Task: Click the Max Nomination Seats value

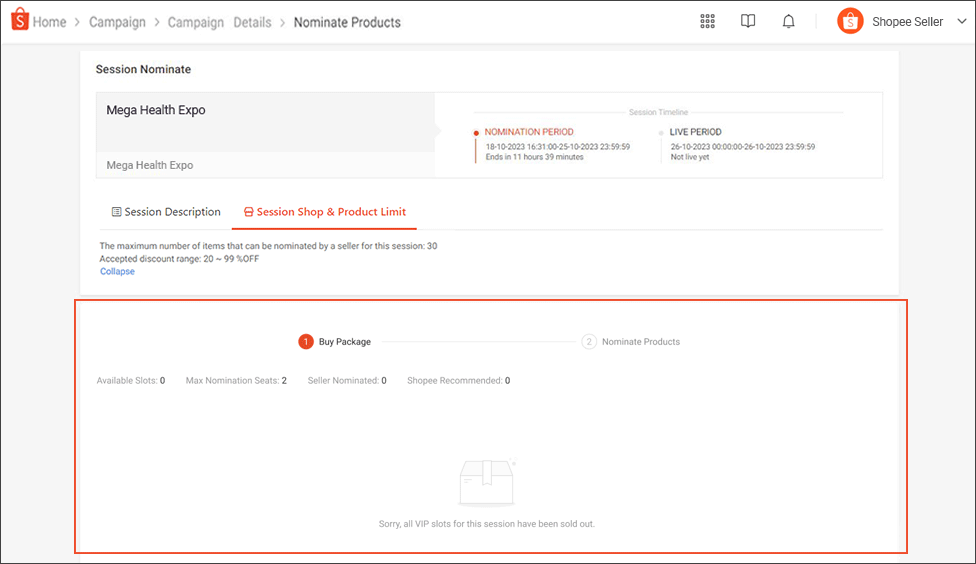Action: coord(284,381)
